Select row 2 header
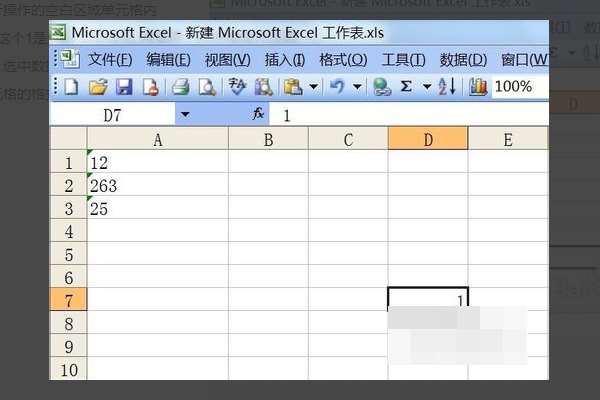 pyautogui.click(x=68, y=184)
